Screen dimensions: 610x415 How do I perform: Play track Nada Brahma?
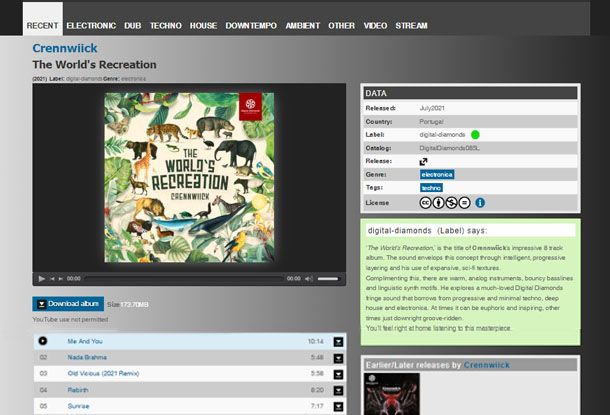87,357
